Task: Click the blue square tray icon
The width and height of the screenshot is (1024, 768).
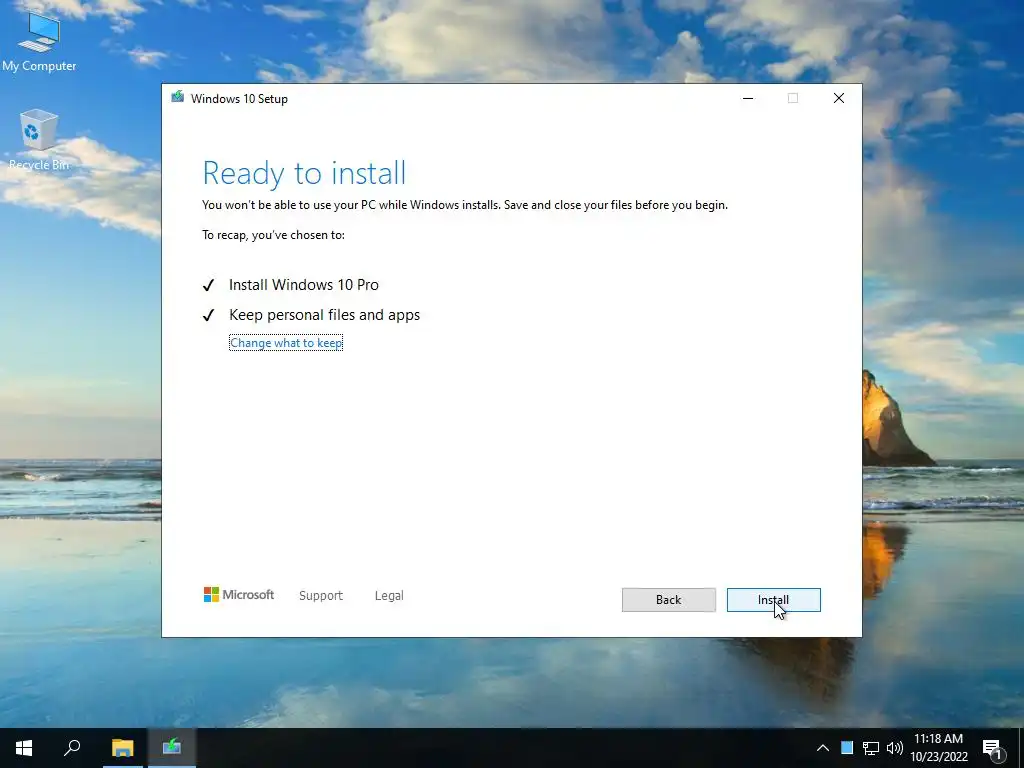Action: (847, 748)
